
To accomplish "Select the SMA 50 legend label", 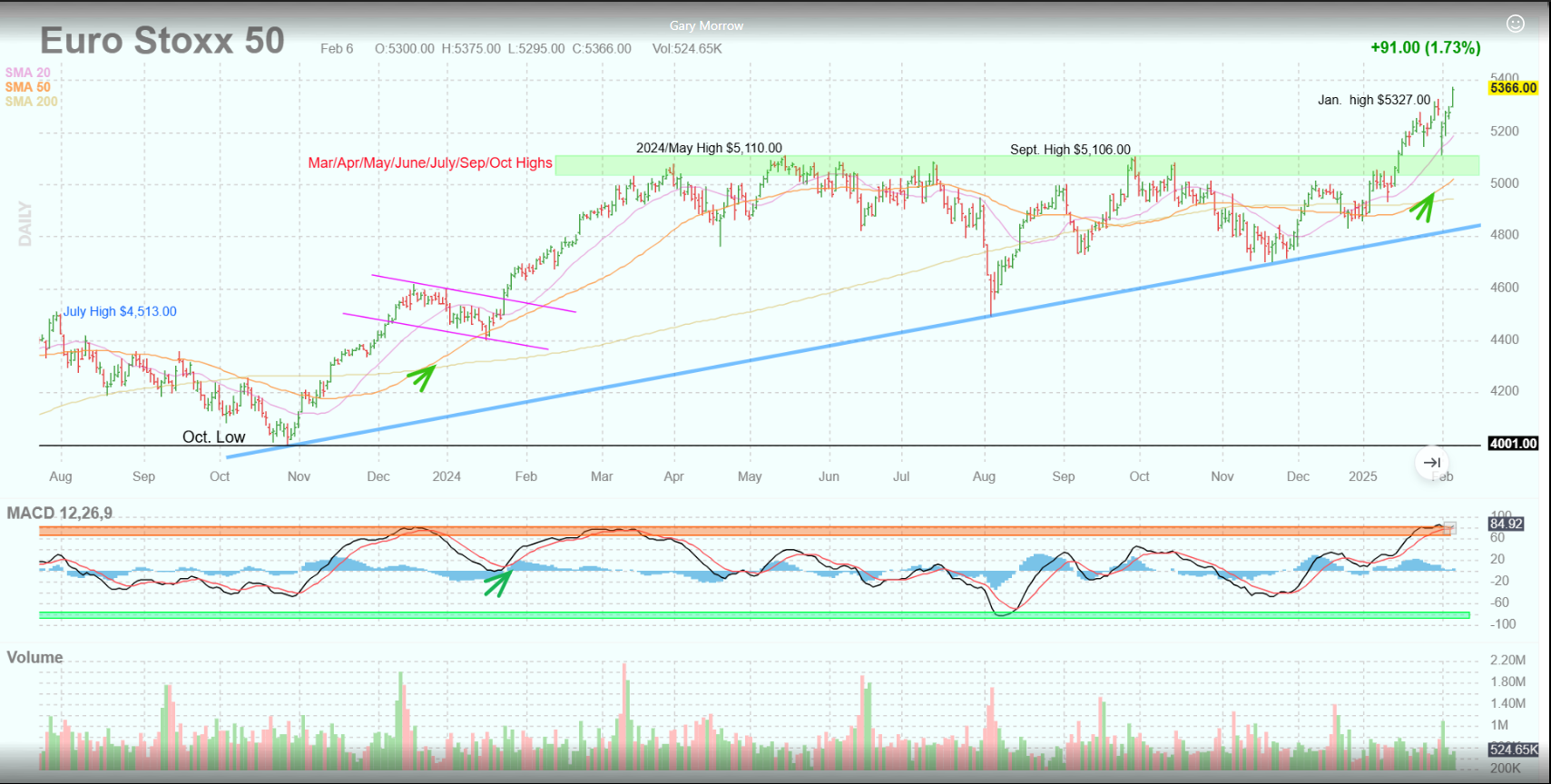I will (x=27, y=87).
